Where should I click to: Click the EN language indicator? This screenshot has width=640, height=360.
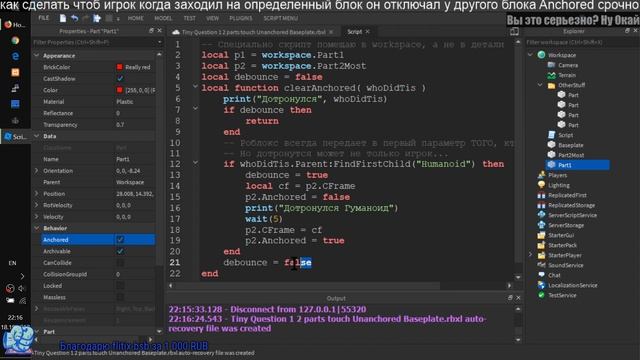12,263
